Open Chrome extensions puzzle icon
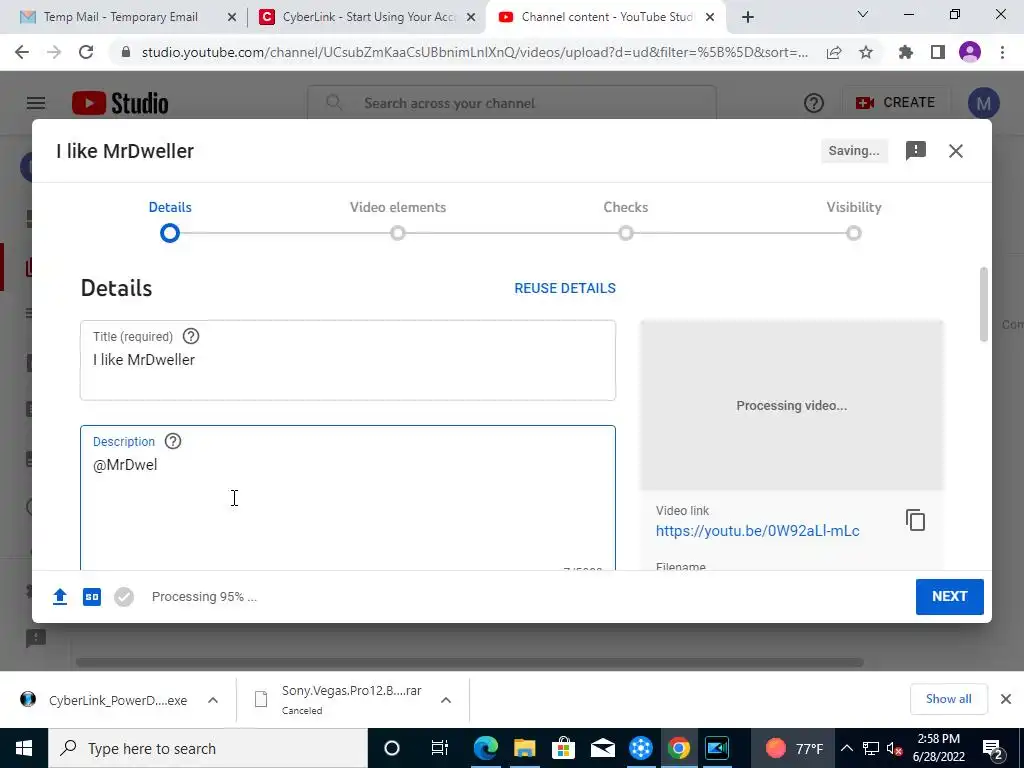 coord(905,53)
